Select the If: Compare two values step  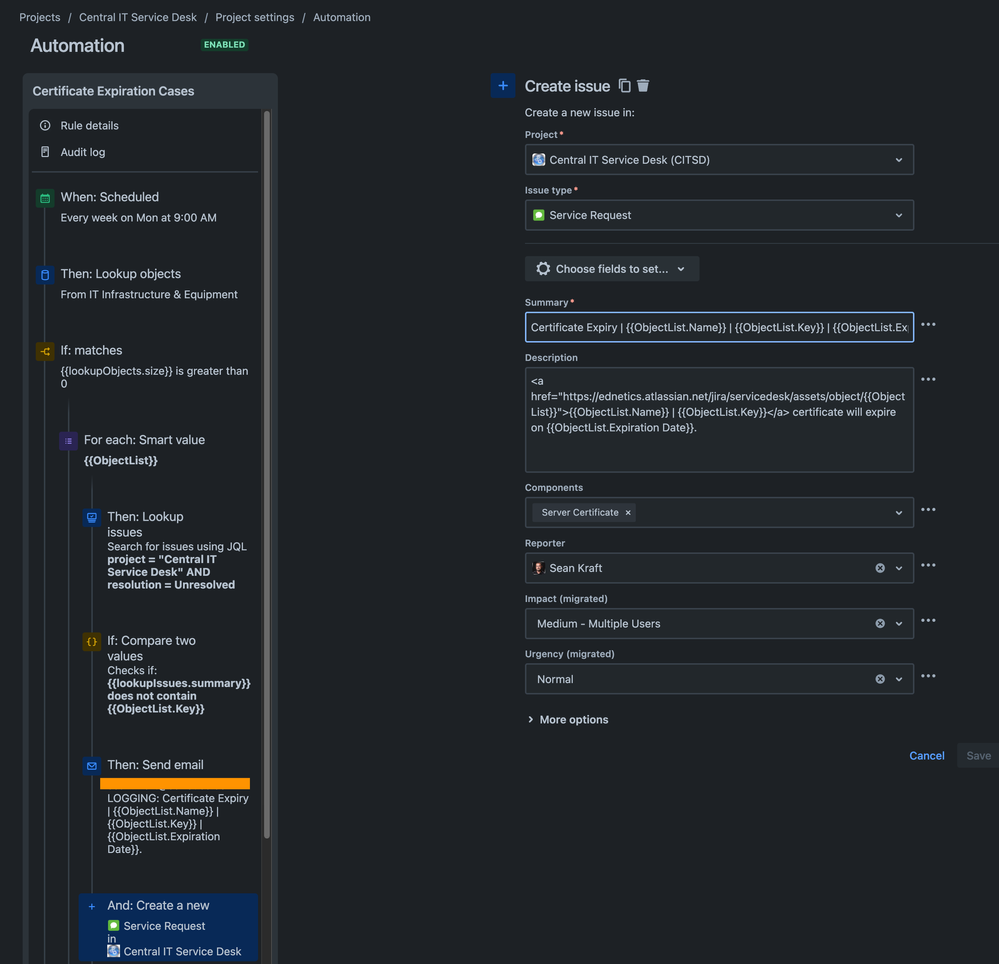click(x=169, y=674)
